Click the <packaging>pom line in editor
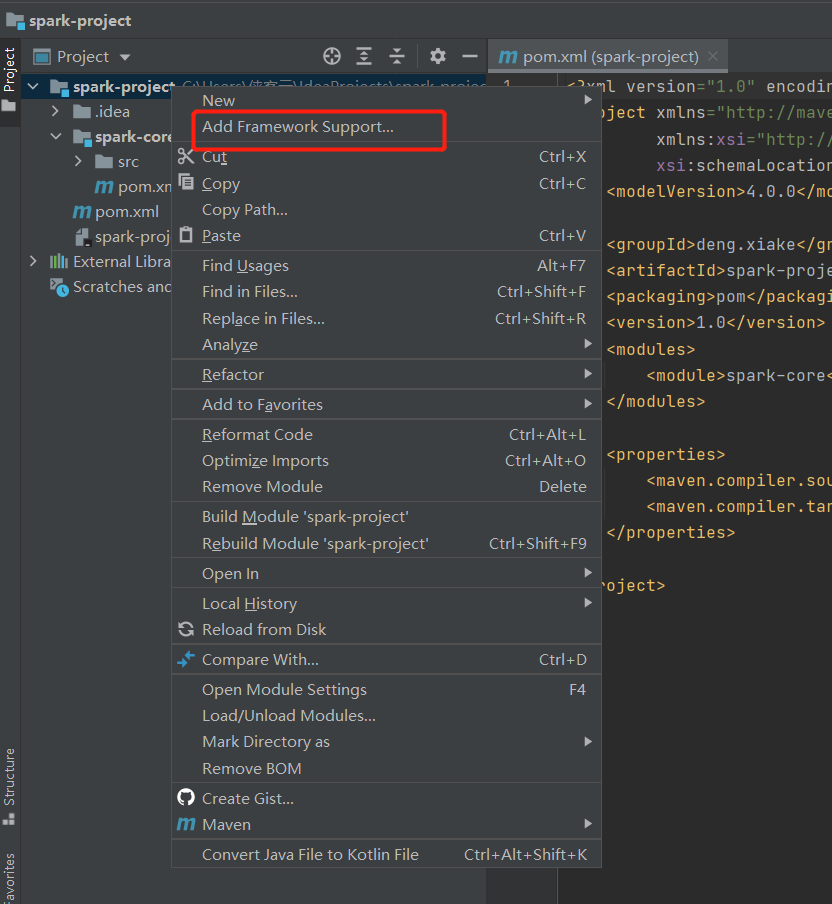 718,296
